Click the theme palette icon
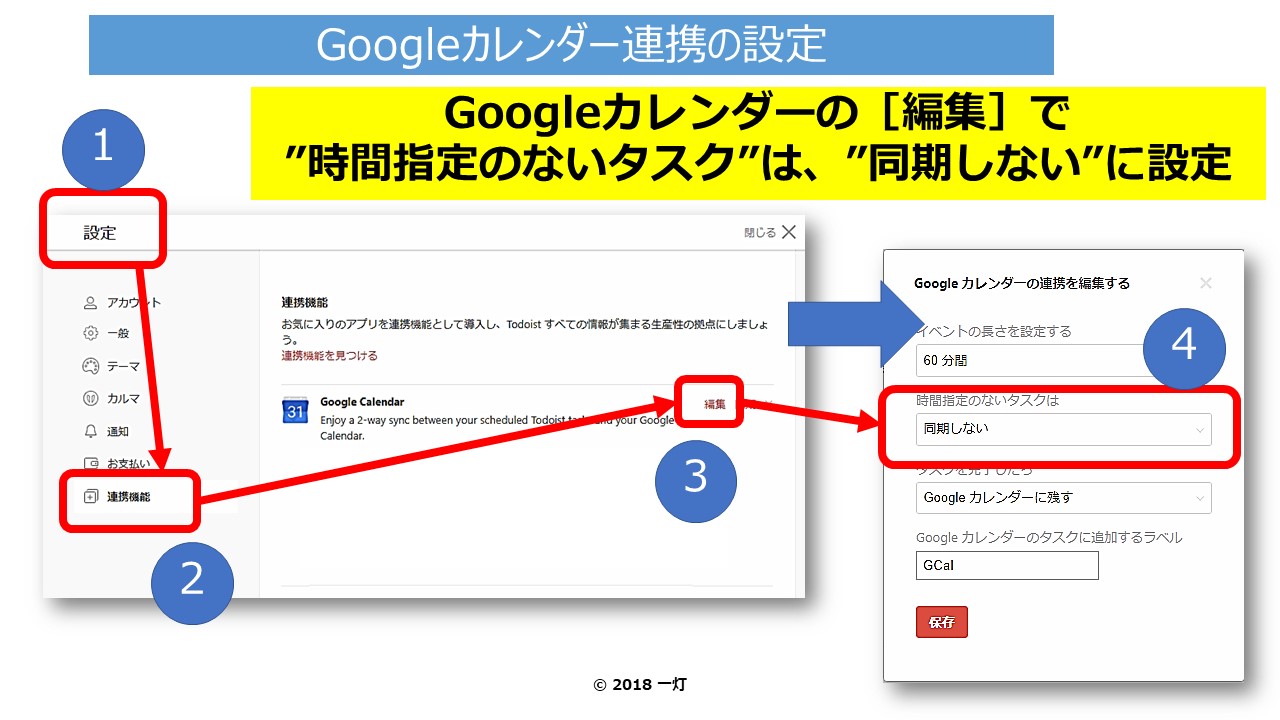The height and width of the screenshot is (720, 1280). [x=90, y=366]
